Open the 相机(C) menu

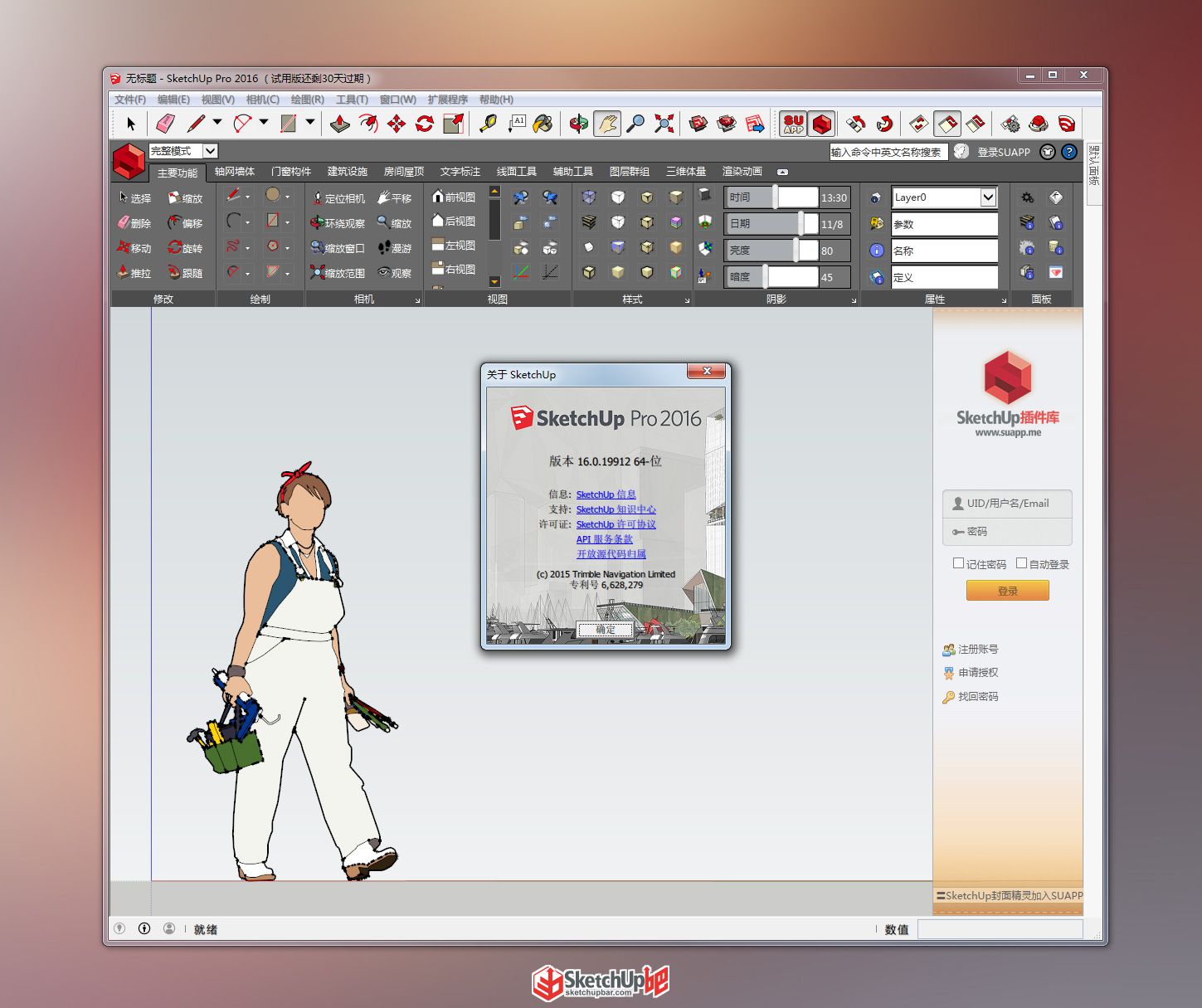point(262,100)
